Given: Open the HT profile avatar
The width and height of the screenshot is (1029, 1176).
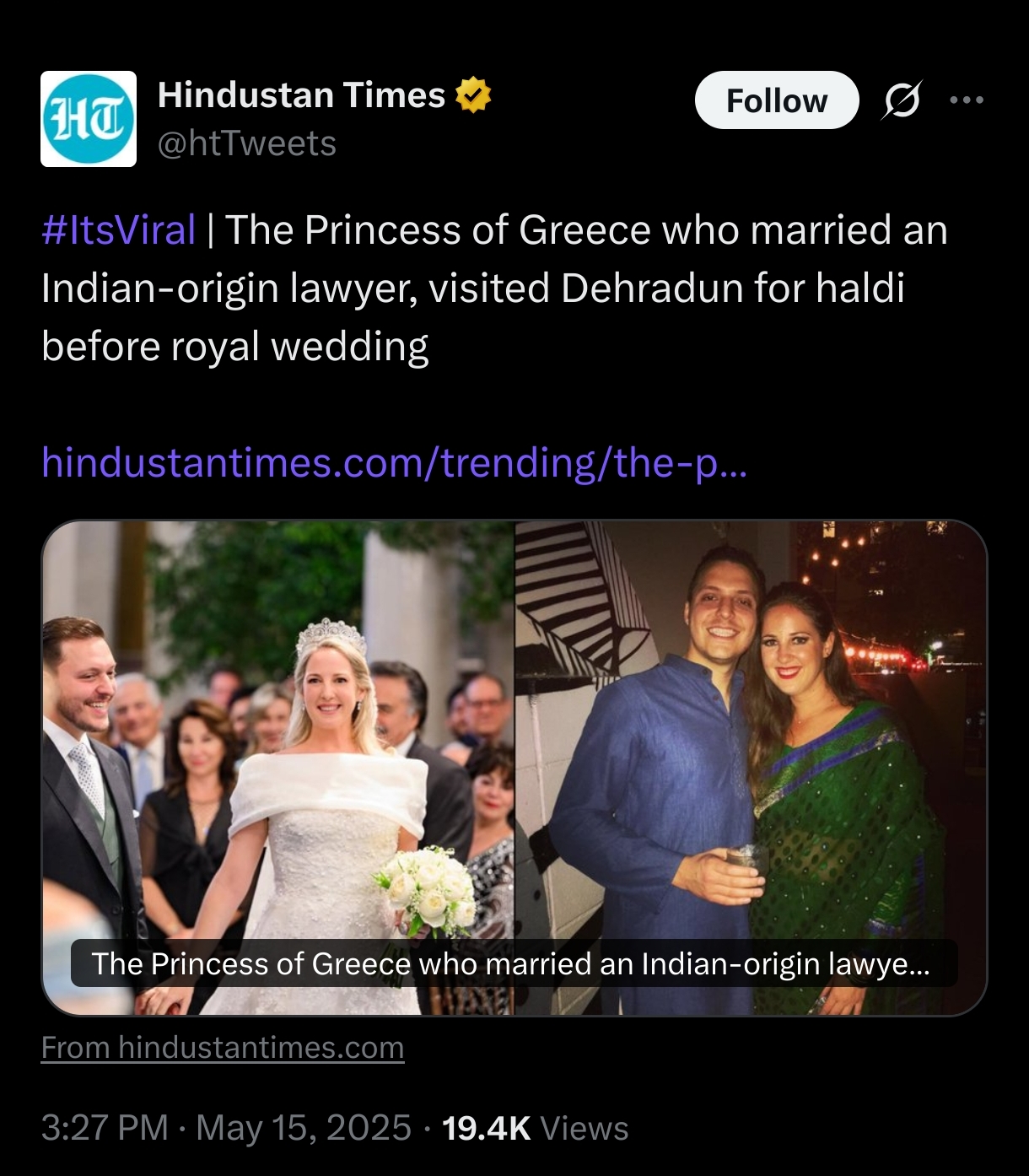Looking at the screenshot, I should tap(89, 119).
